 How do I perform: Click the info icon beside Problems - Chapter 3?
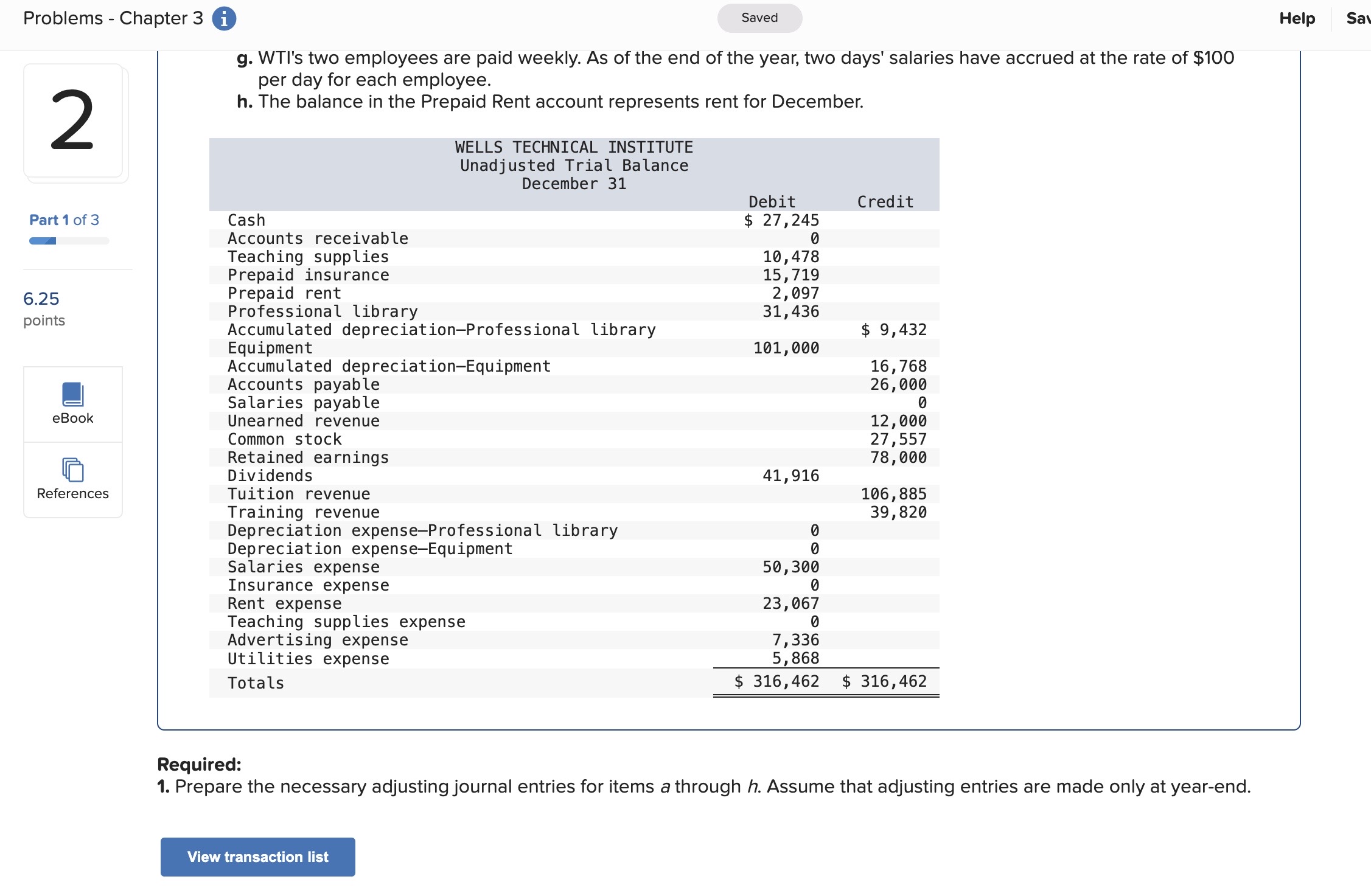pyautogui.click(x=224, y=19)
